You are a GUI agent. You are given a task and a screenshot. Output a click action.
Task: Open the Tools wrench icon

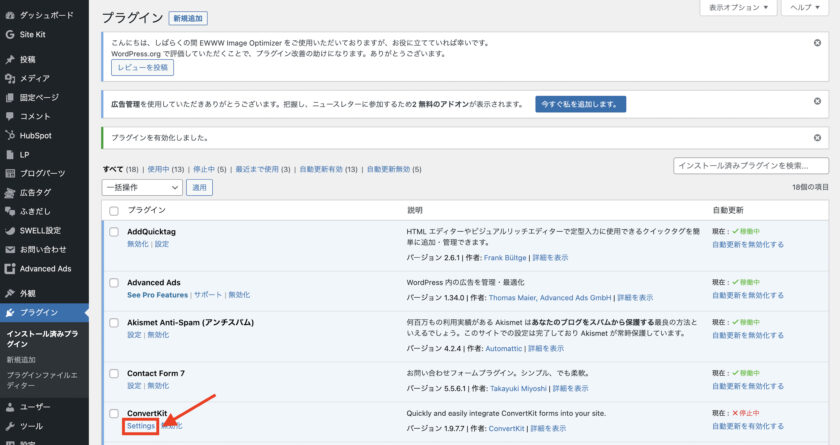coord(10,426)
